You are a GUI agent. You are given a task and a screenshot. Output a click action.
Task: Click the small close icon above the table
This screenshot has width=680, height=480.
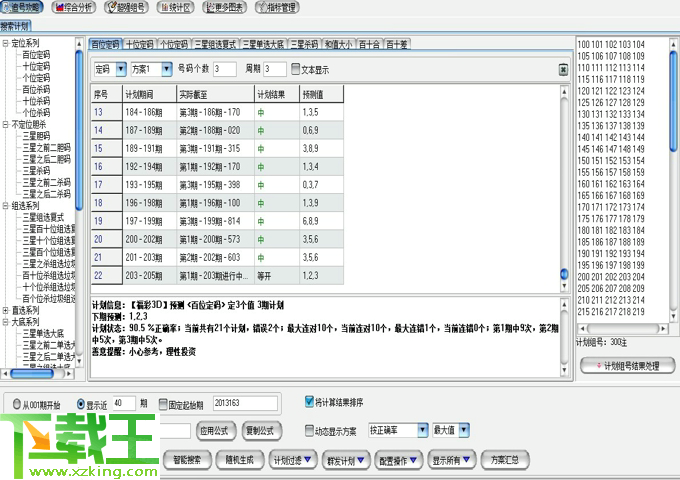click(564, 69)
